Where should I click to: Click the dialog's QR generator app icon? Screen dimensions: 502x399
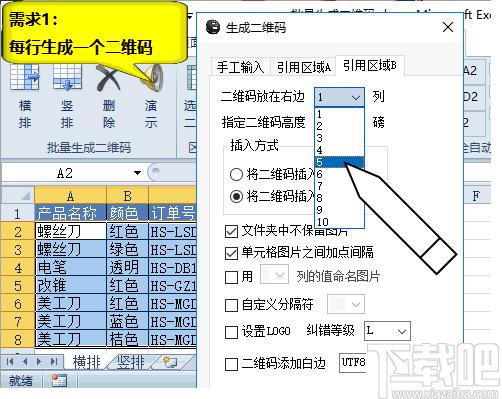click(x=213, y=27)
